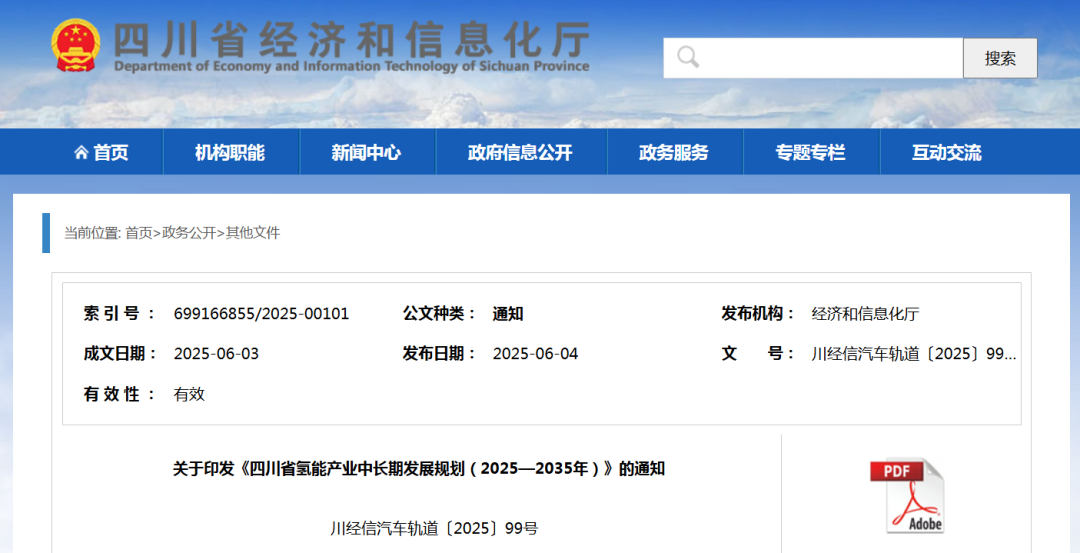Click the truncated 文号 value in table

[913, 354]
